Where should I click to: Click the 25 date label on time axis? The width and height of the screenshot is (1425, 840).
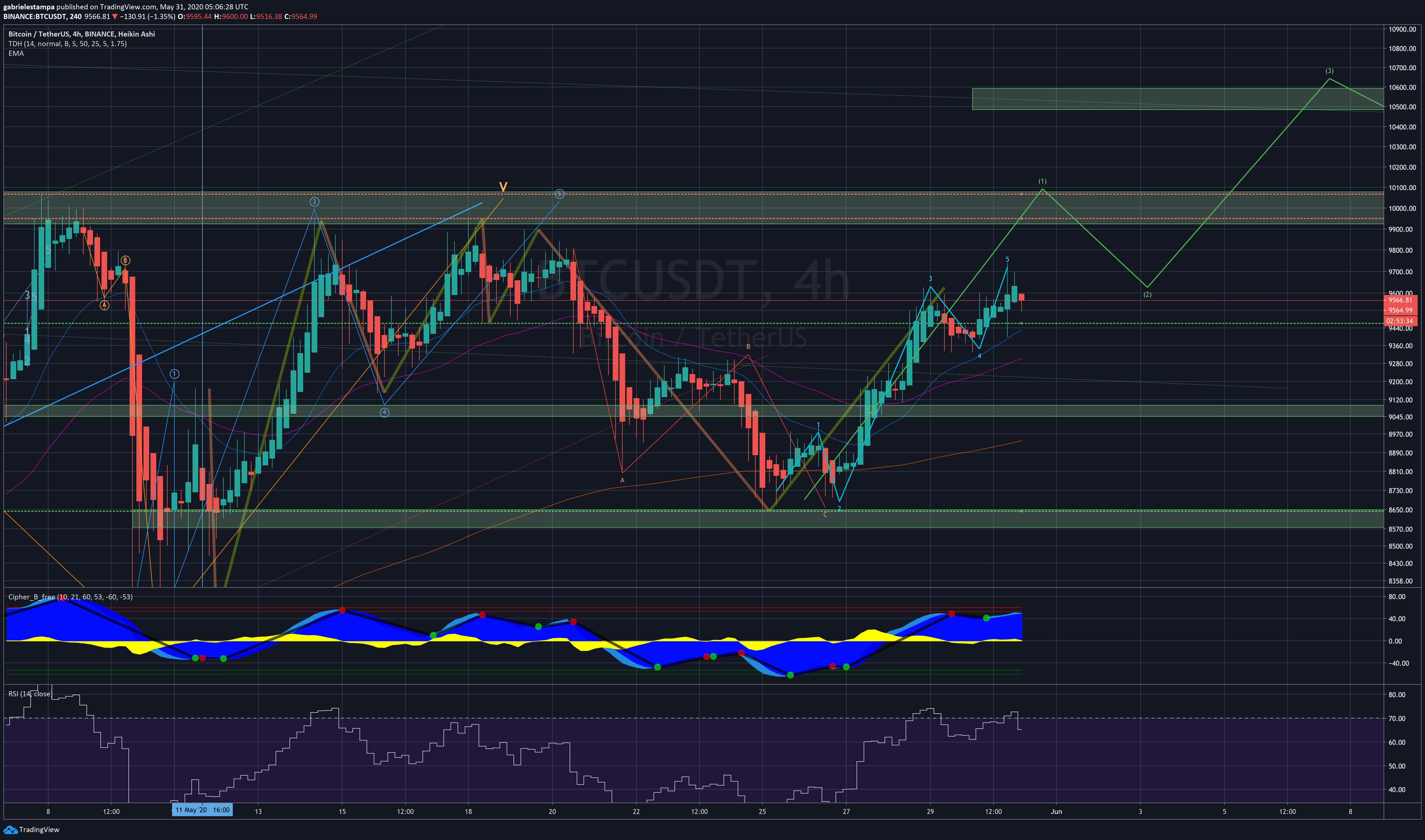763,811
